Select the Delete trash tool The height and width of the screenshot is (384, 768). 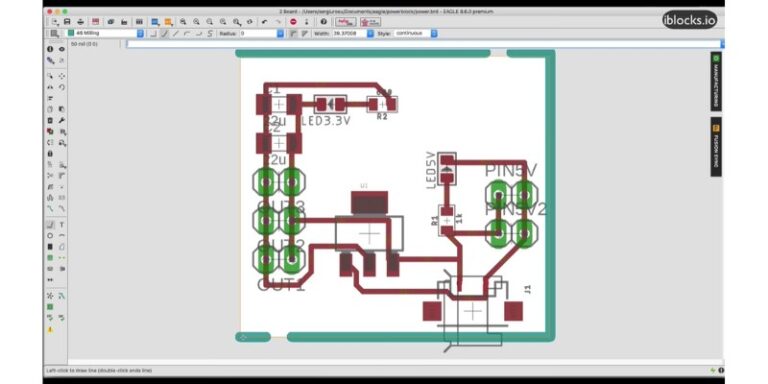click(50, 120)
